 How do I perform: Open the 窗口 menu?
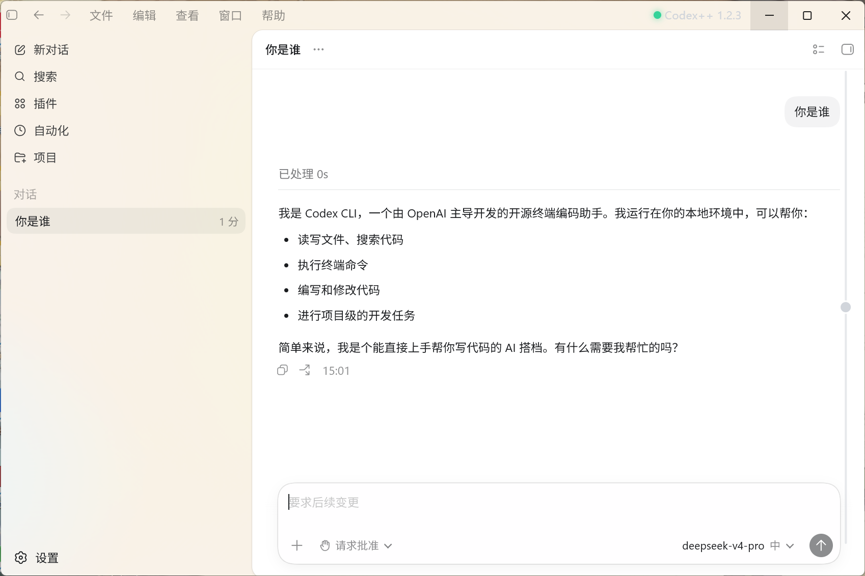click(230, 15)
